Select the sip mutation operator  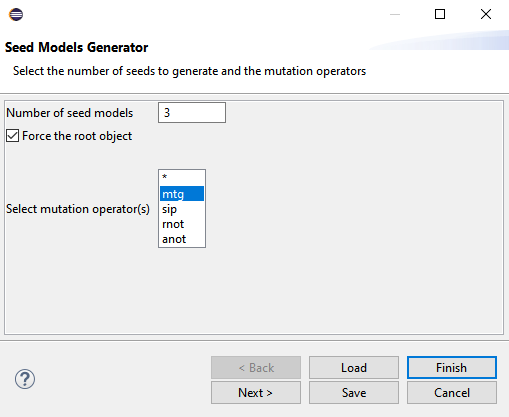pos(182,209)
